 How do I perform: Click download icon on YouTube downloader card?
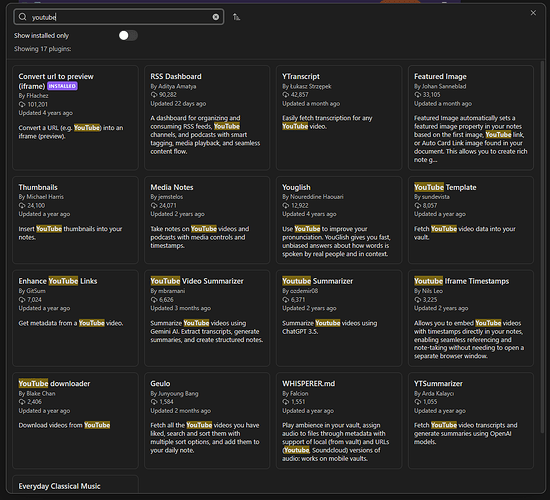pyautogui.click(x=22, y=402)
